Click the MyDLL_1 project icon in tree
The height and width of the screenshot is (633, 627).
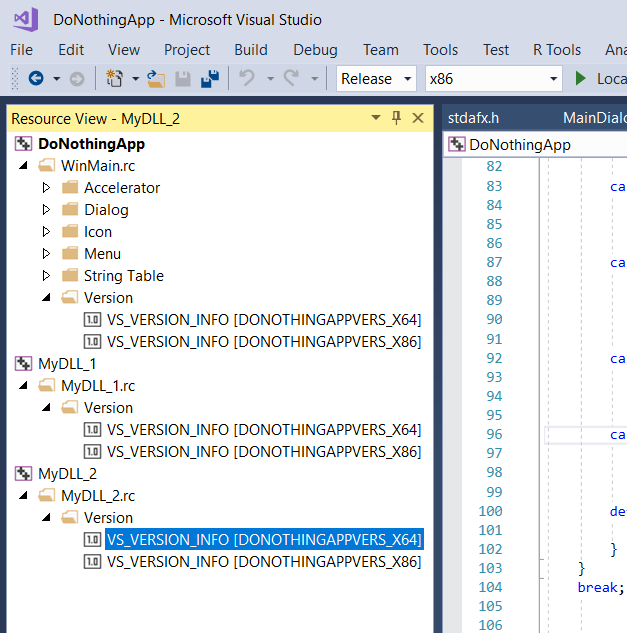tap(23, 364)
